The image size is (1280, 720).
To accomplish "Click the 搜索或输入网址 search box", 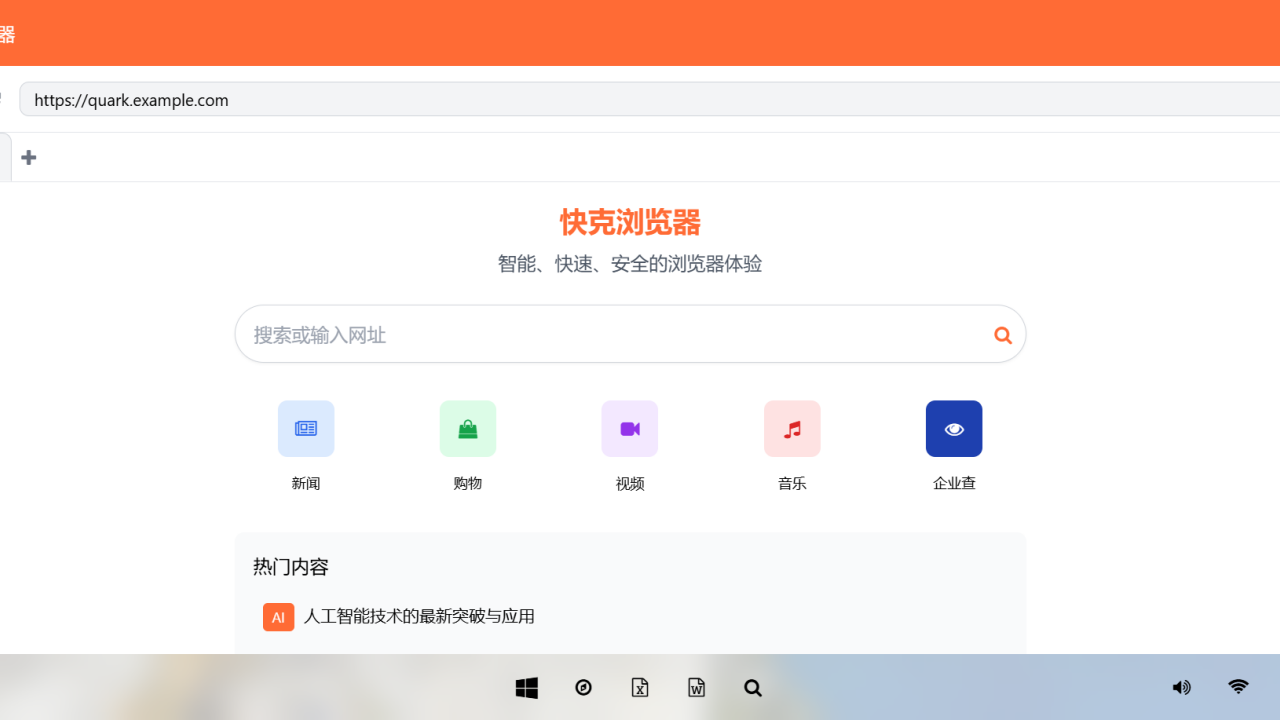I will click(x=610, y=335).
